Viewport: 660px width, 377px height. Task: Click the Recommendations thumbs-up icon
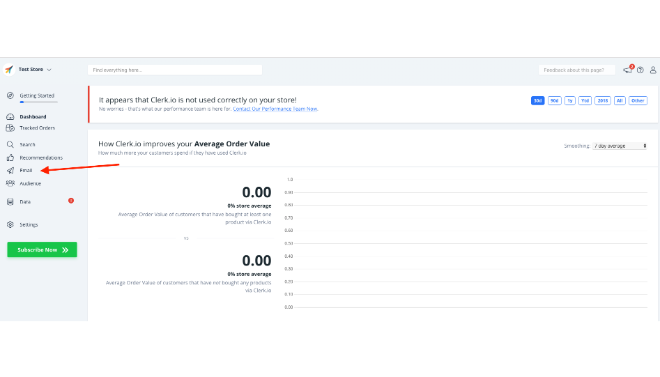coord(11,158)
